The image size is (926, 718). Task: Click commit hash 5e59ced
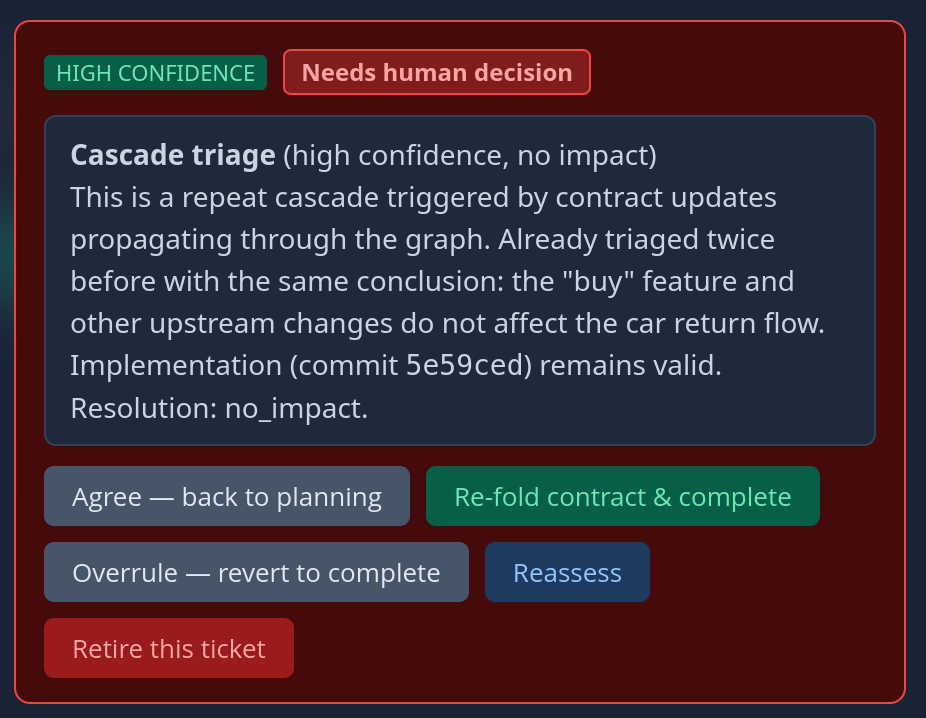[x=466, y=366]
